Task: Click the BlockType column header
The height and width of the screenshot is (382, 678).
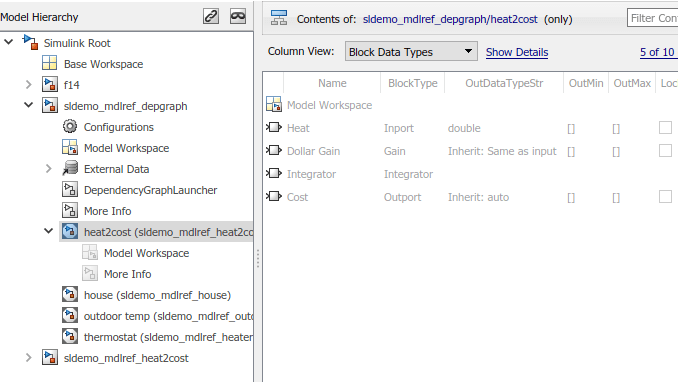Action: (x=413, y=83)
